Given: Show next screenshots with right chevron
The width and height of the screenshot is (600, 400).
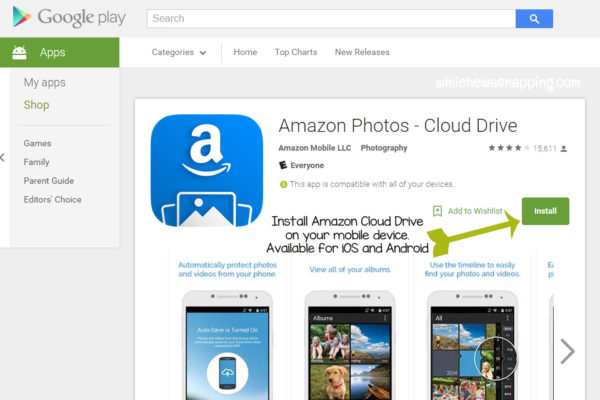Looking at the screenshot, I should (567, 351).
